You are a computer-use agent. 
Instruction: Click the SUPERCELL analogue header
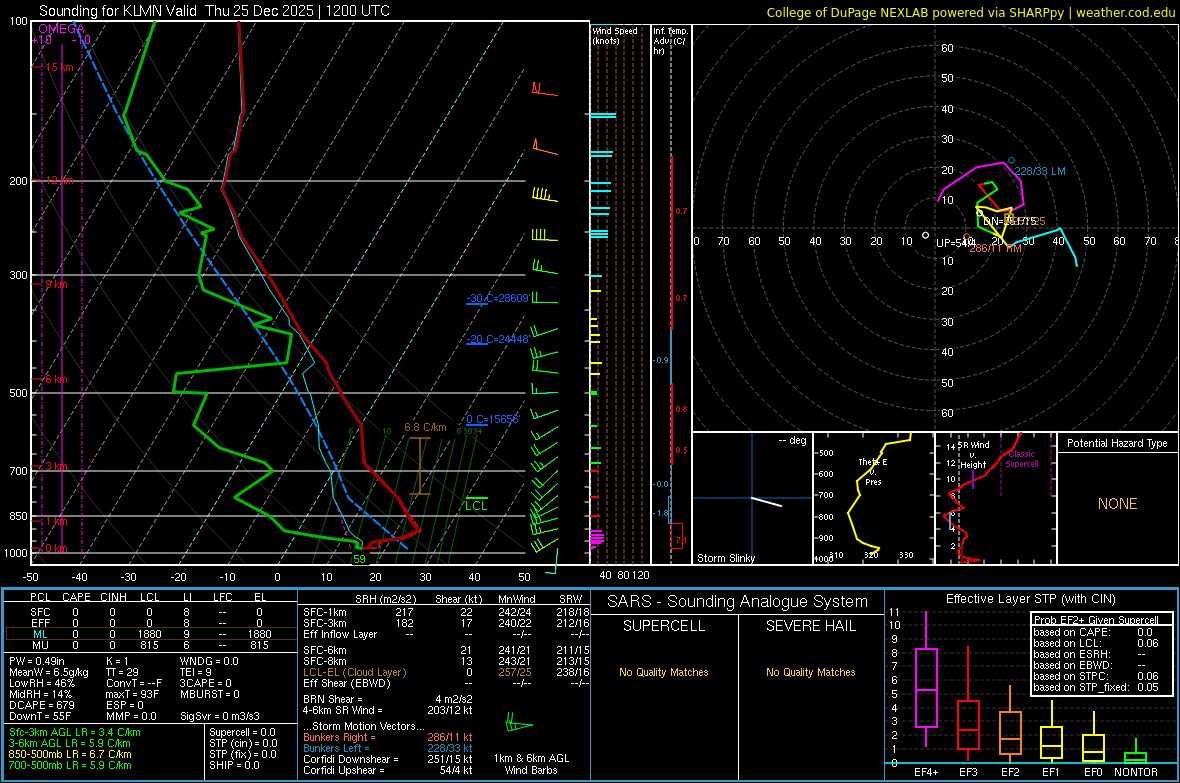pos(664,626)
